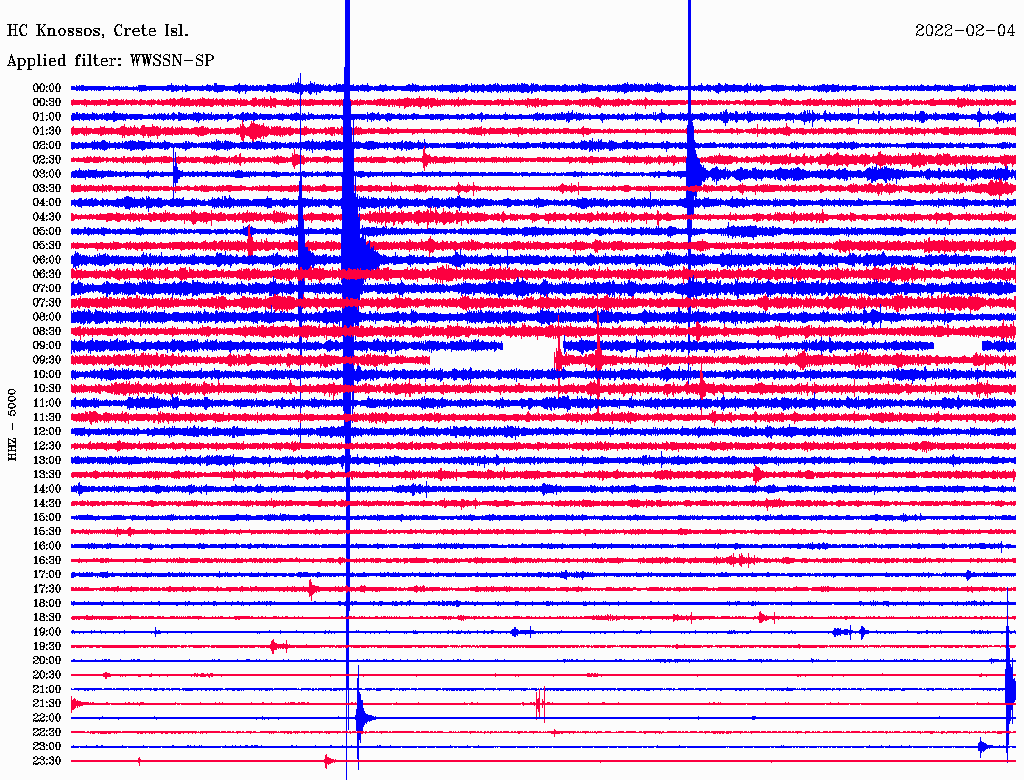Select the 02:00 time label
Image resolution: width=1024 pixels, height=780 pixels.
pyautogui.click(x=47, y=146)
